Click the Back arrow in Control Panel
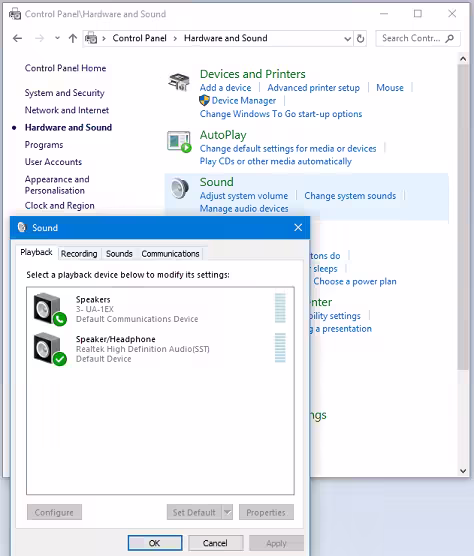The width and height of the screenshot is (474, 556). (x=17, y=38)
